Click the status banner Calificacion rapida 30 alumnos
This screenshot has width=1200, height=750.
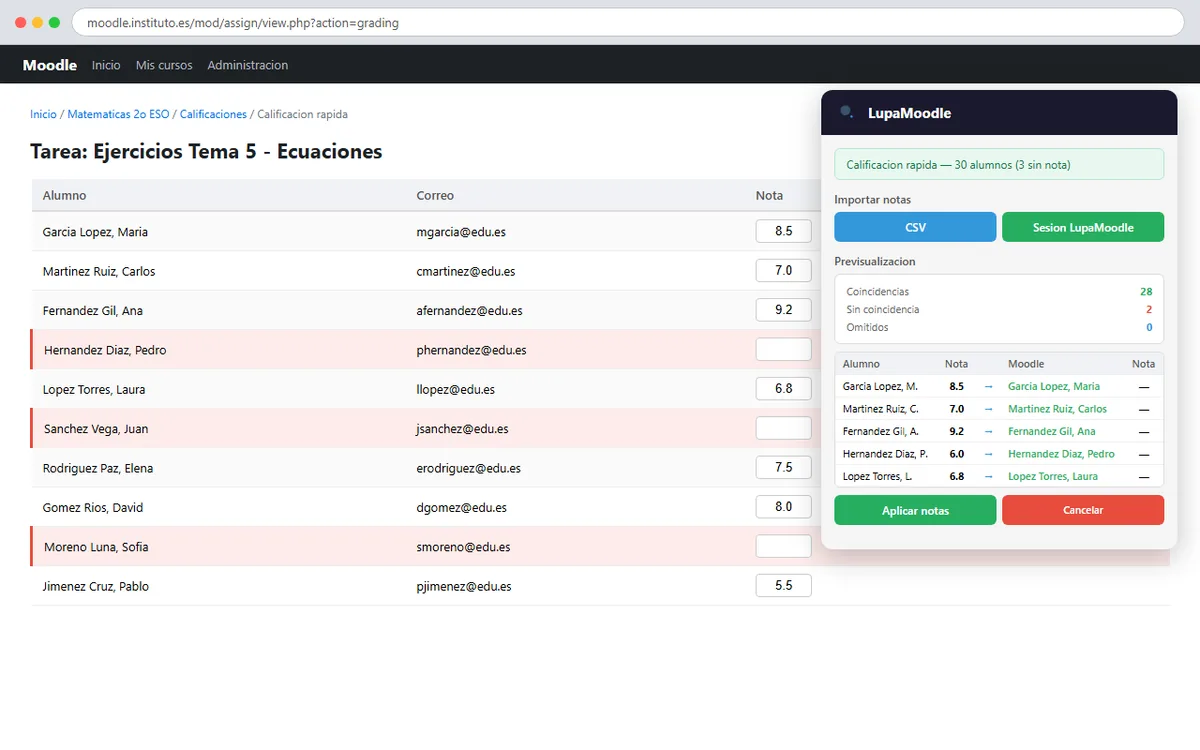pos(999,164)
